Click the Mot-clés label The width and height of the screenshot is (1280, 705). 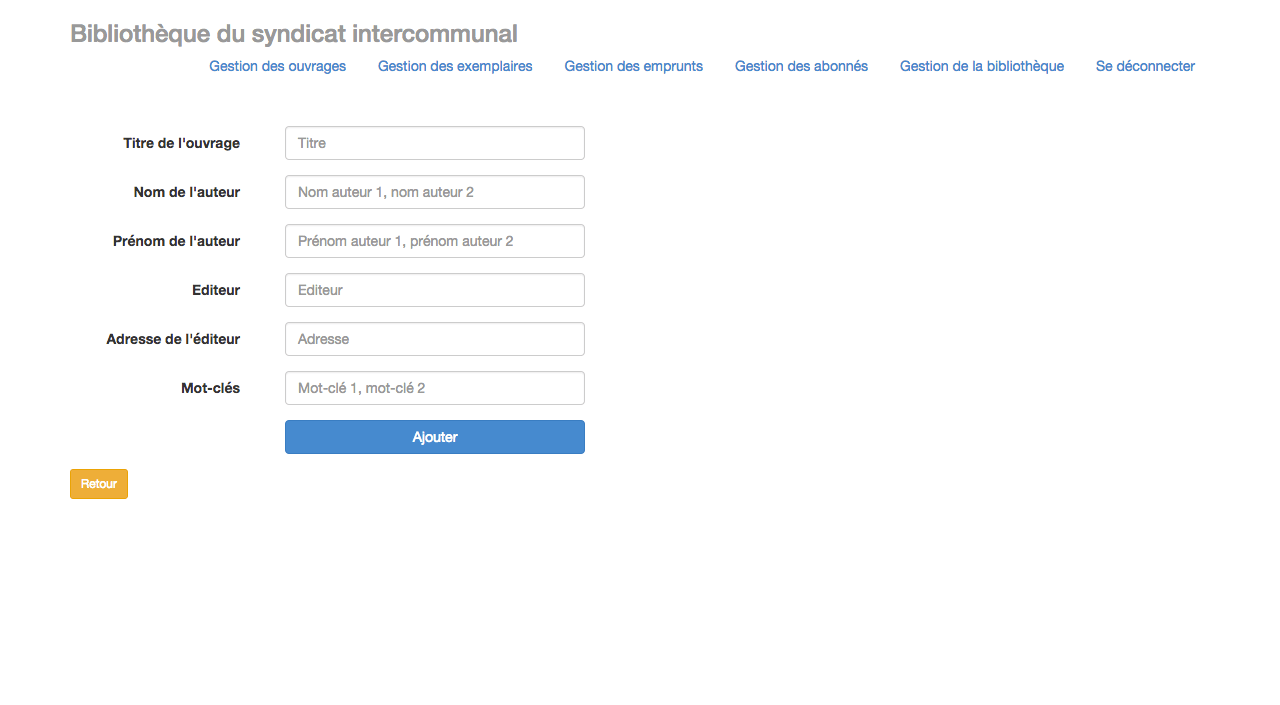point(211,388)
